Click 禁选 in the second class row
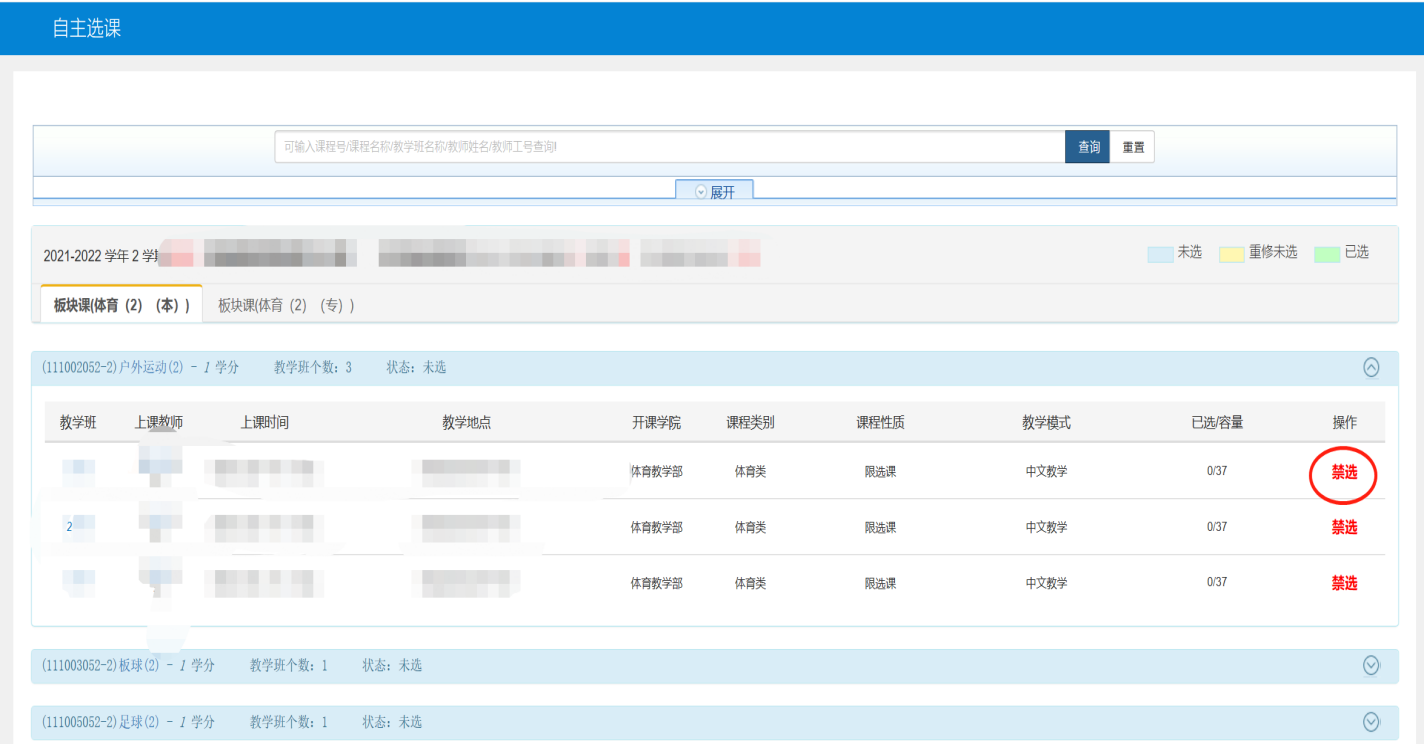 click(1344, 527)
